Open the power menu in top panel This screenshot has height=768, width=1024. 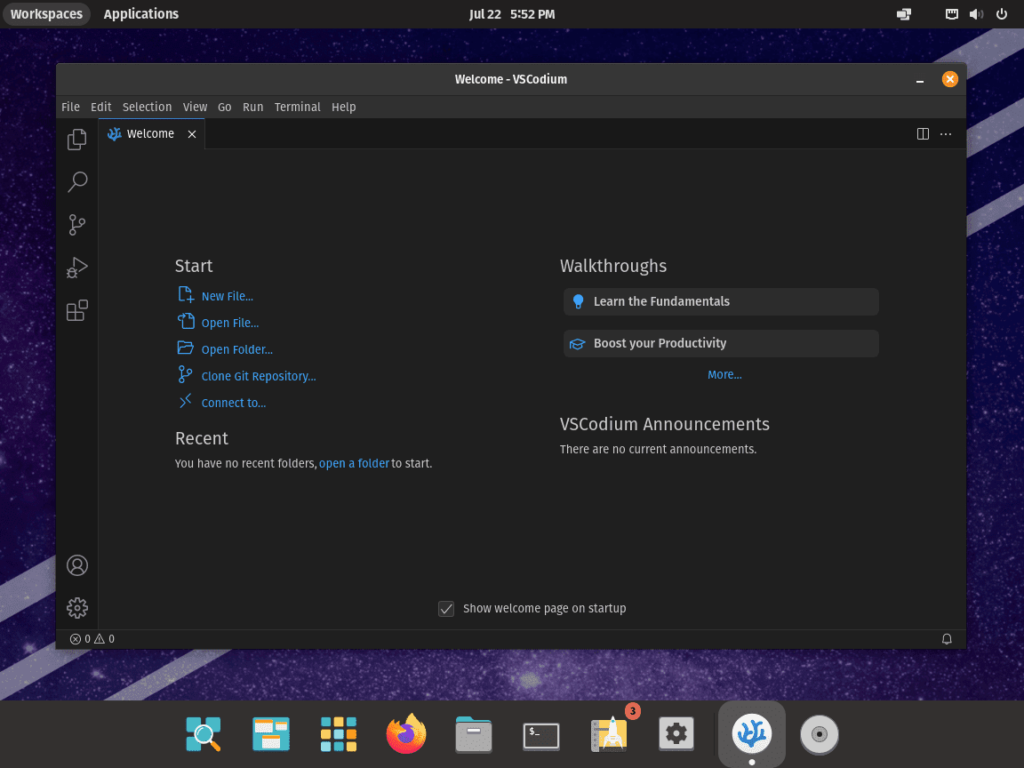1002,14
